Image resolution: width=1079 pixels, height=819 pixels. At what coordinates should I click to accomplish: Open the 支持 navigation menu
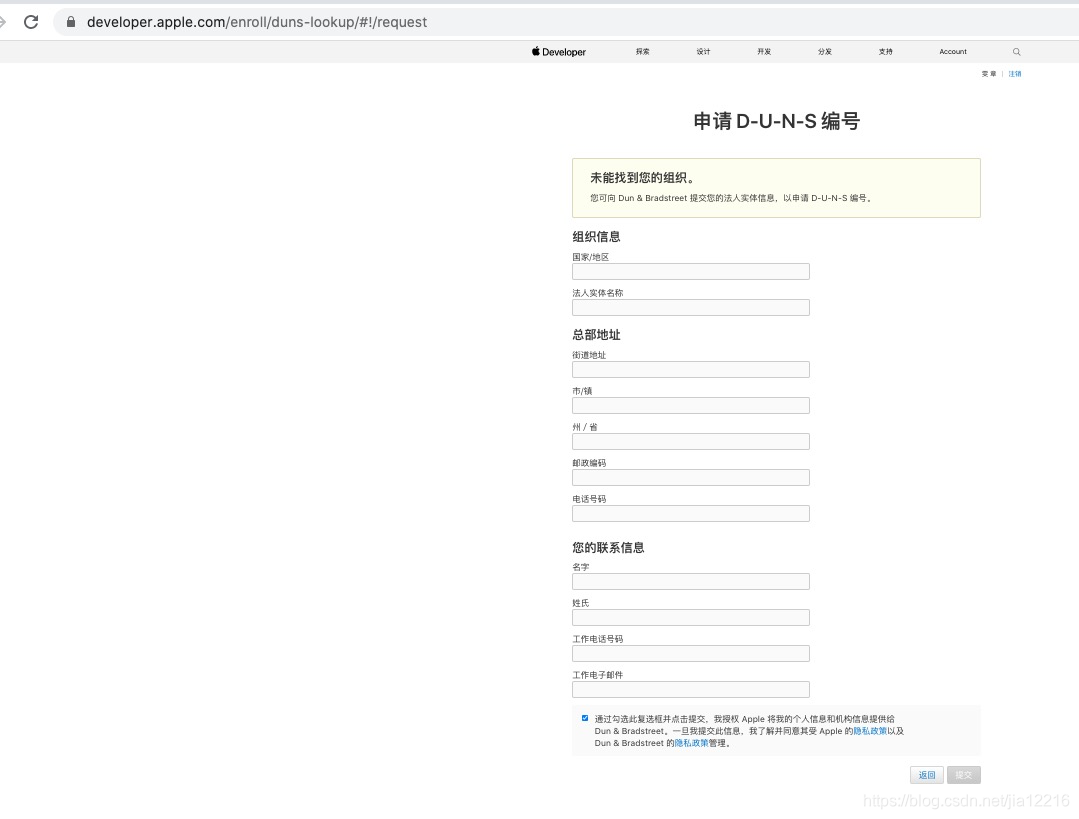coord(885,51)
